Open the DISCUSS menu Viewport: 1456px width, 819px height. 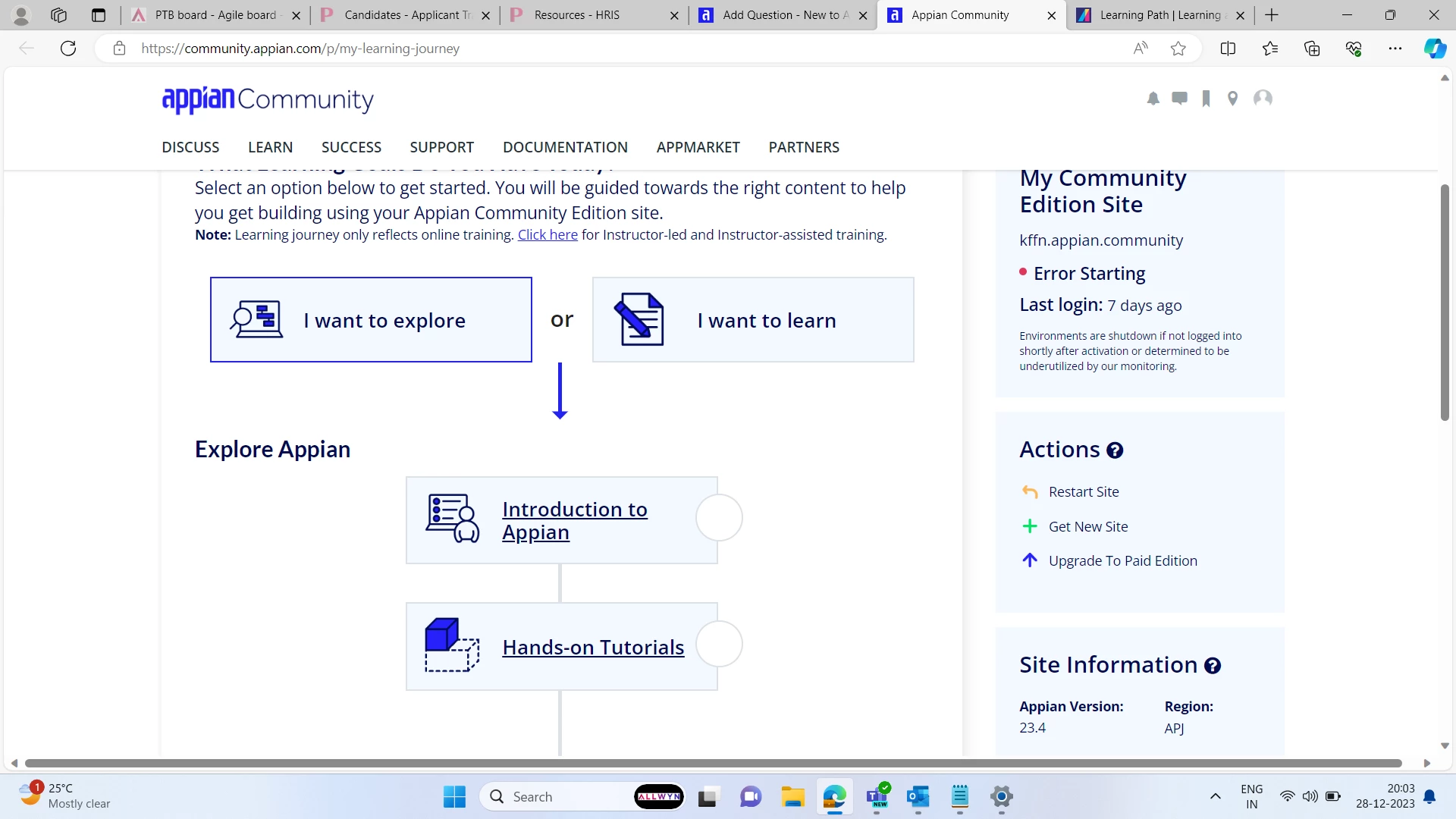(x=190, y=147)
